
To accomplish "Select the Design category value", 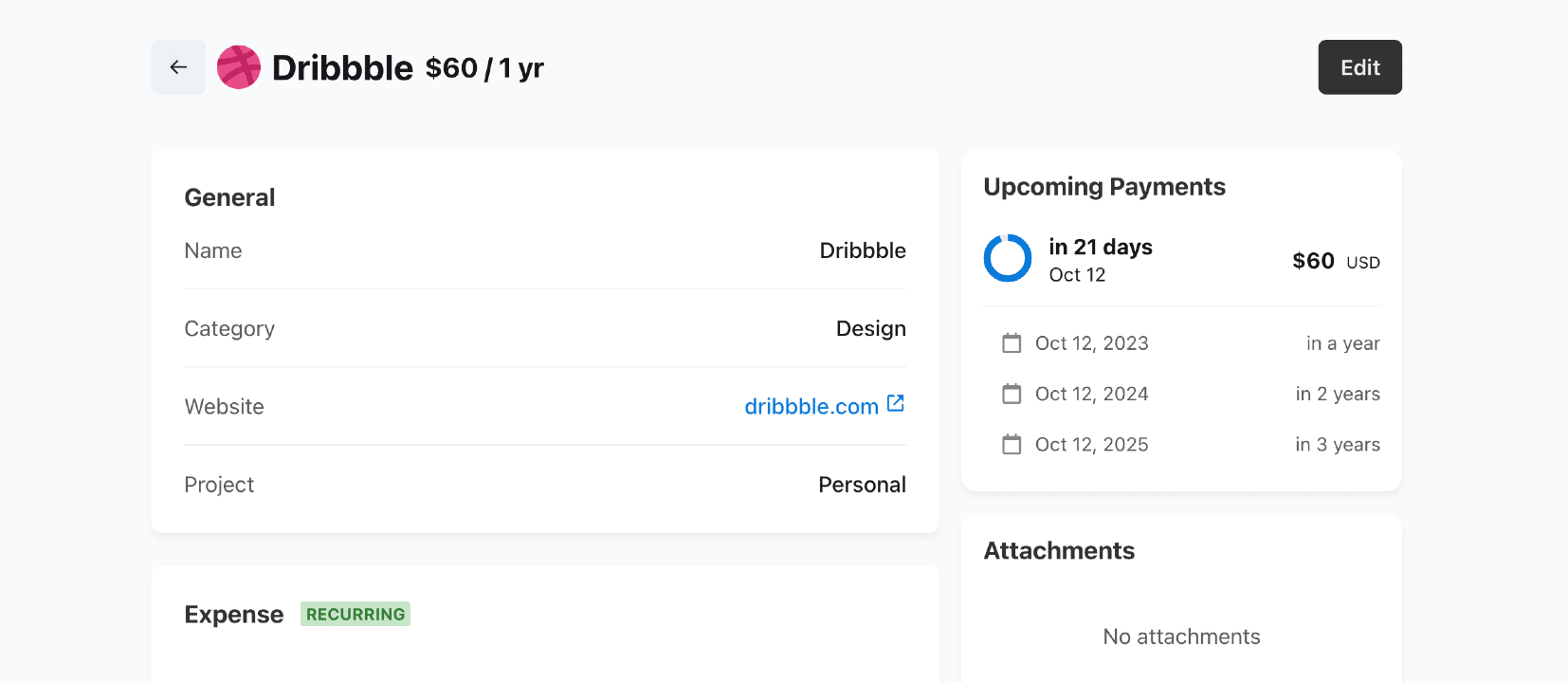I will pyautogui.click(x=871, y=329).
